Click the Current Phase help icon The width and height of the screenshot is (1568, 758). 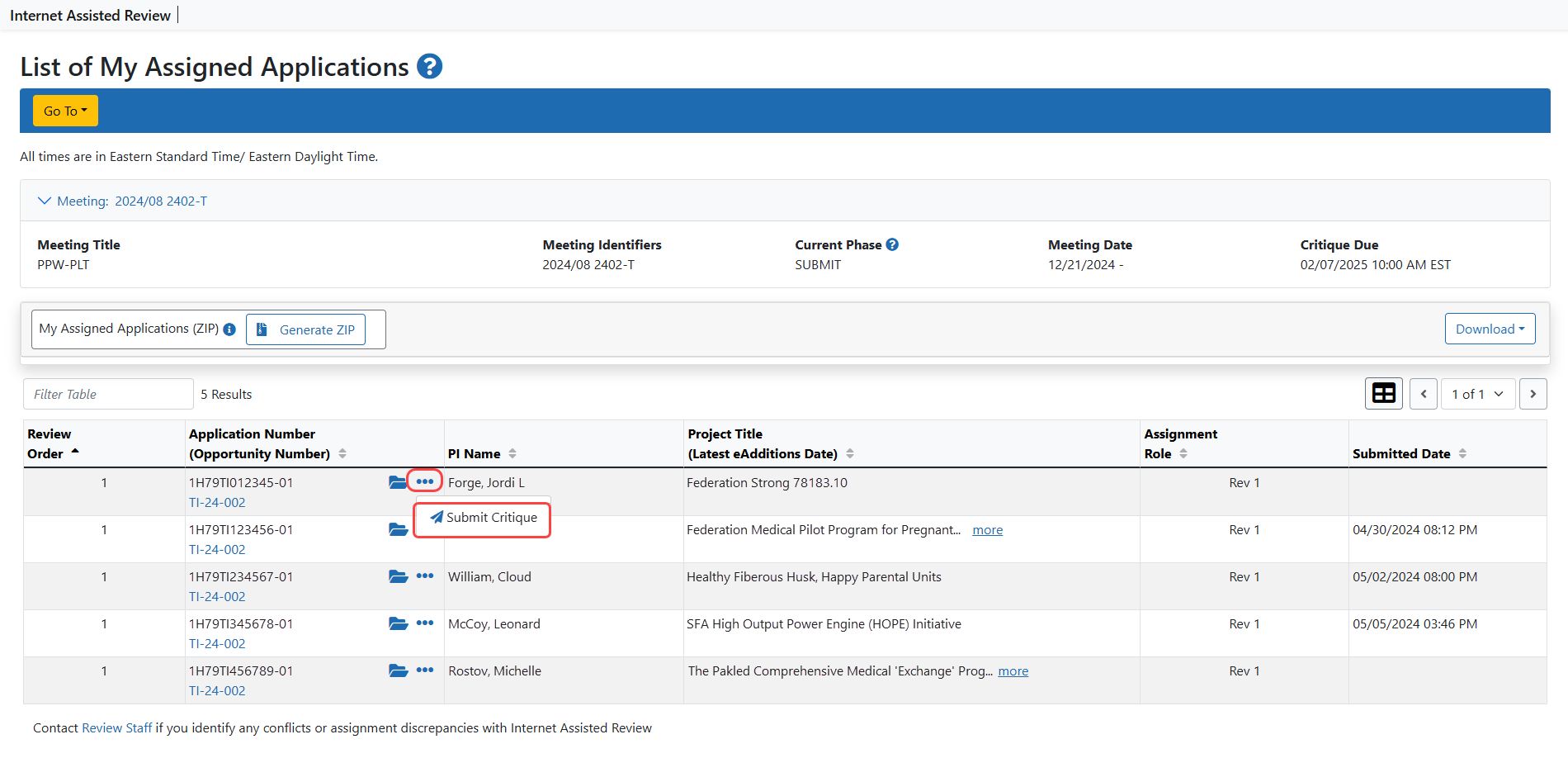[x=892, y=244]
